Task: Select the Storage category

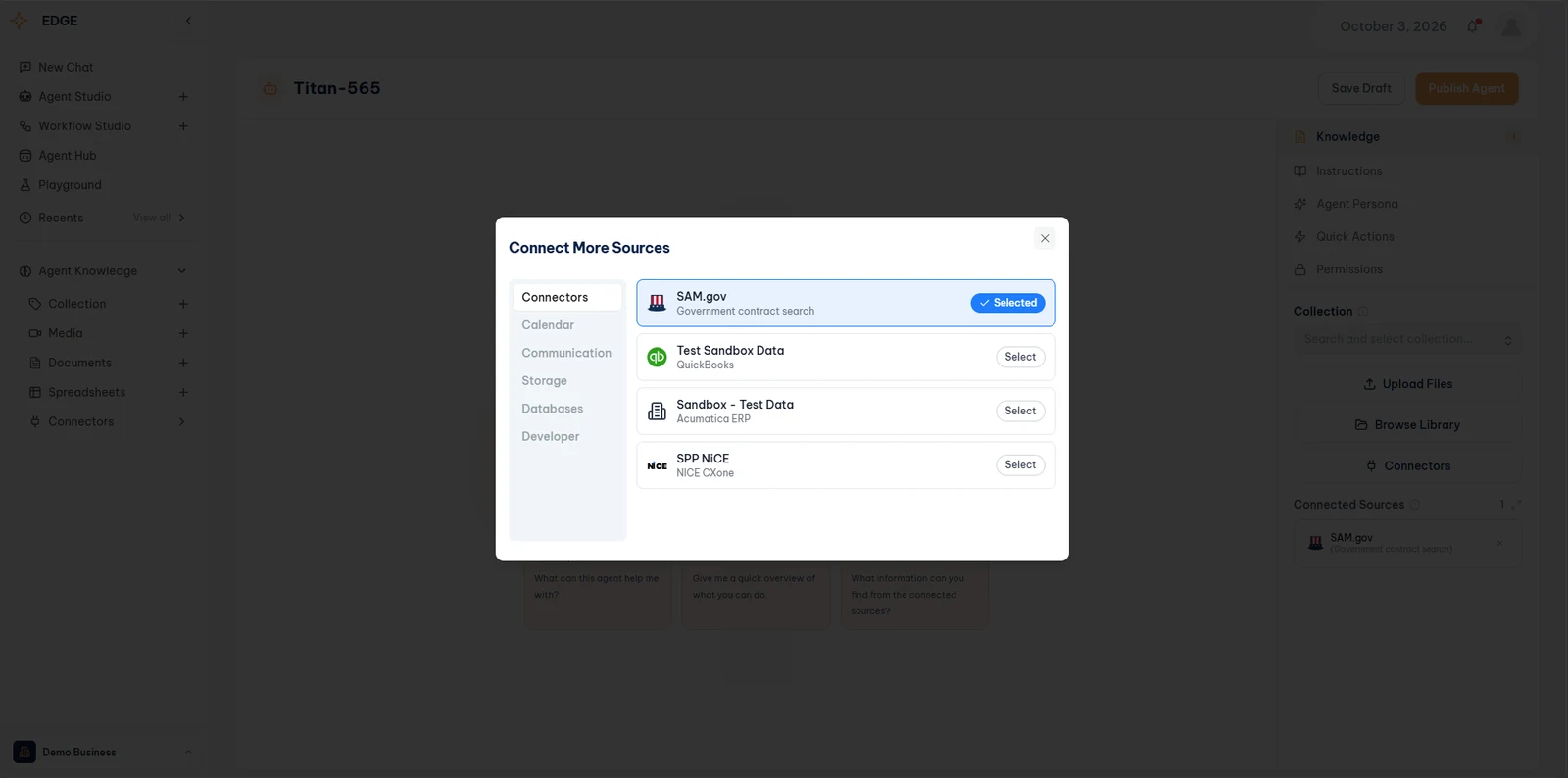Action: pyautogui.click(x=566, y=381)
